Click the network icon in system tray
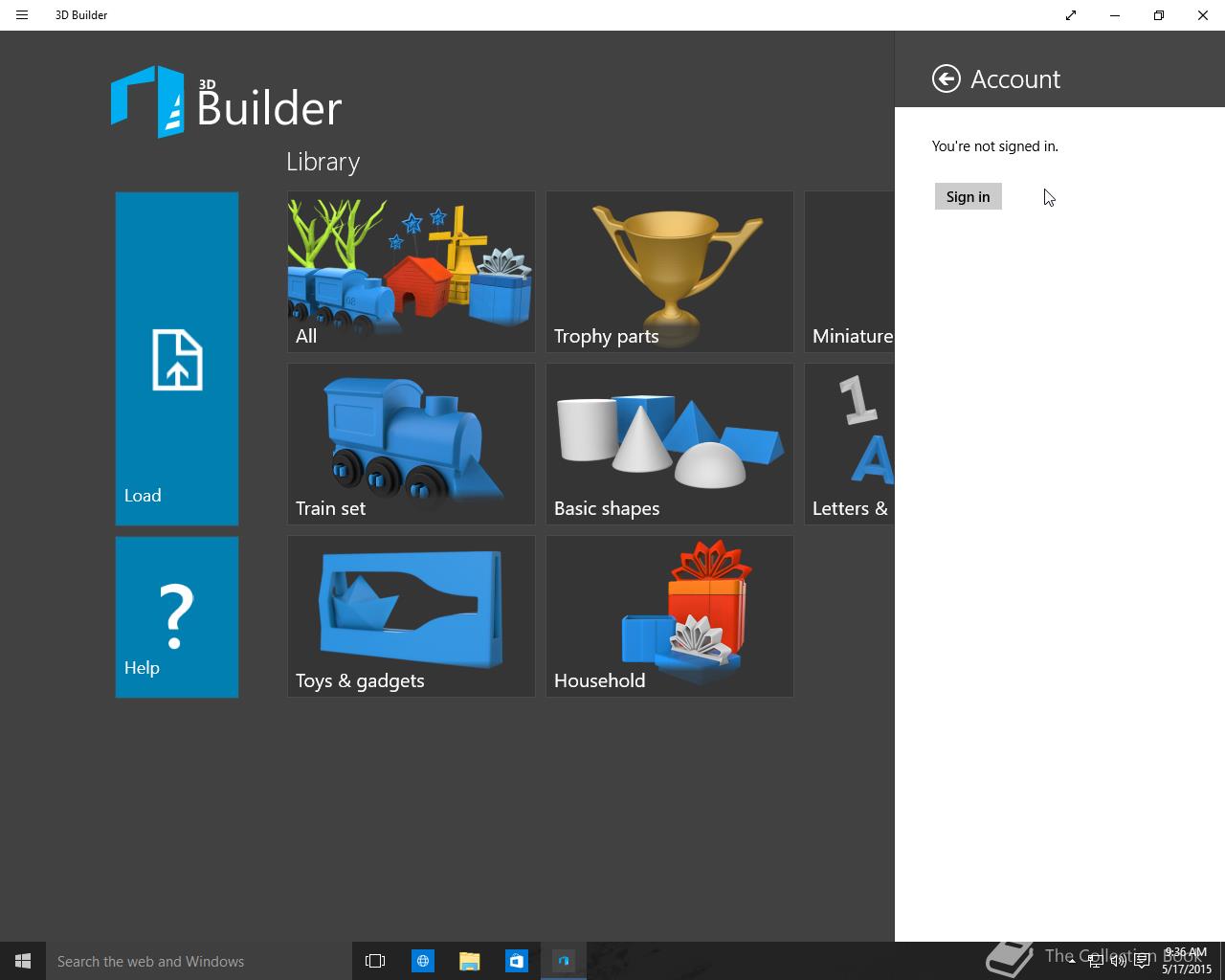Screen dimensions: 1225x980 [x=1096, y=961]
